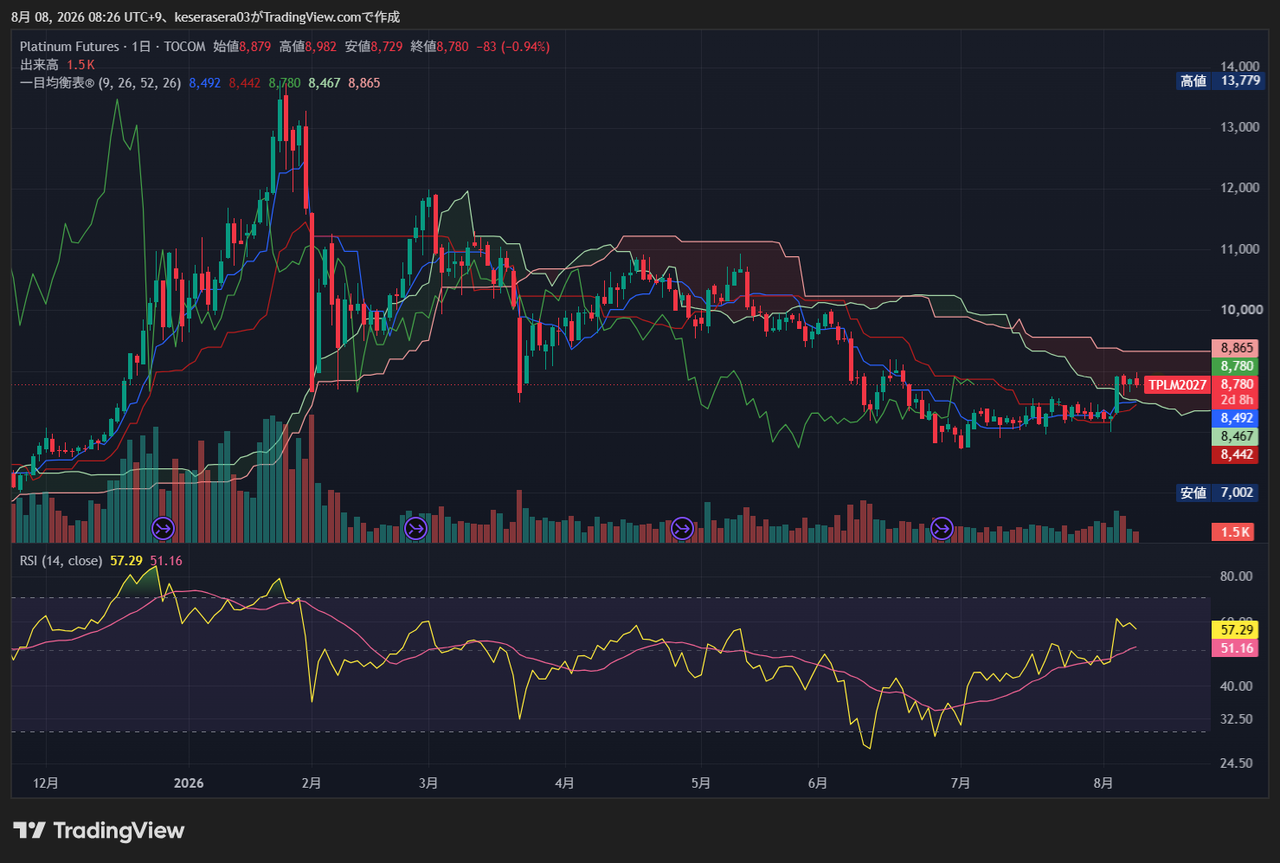Click the 8,467 value in the Ichimoku legend
Screen dimensions: 1280x863
(324, 83)
